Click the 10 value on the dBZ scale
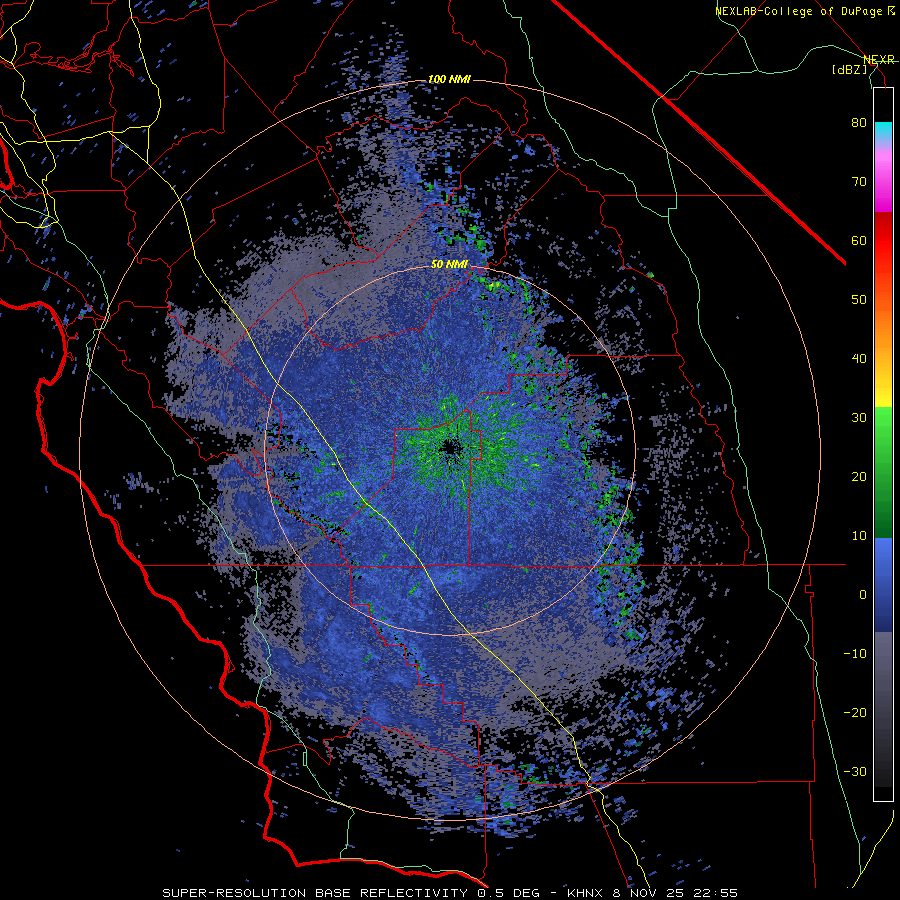 (859, 536)
